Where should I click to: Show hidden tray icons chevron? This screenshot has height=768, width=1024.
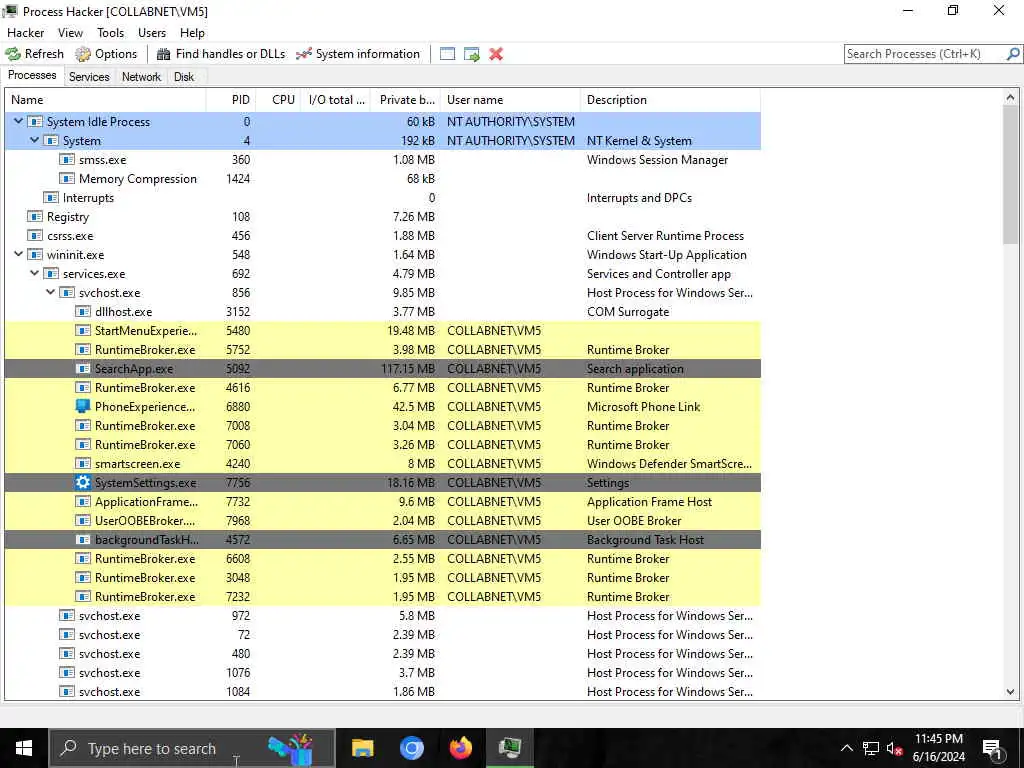click(x=846, y=748)
